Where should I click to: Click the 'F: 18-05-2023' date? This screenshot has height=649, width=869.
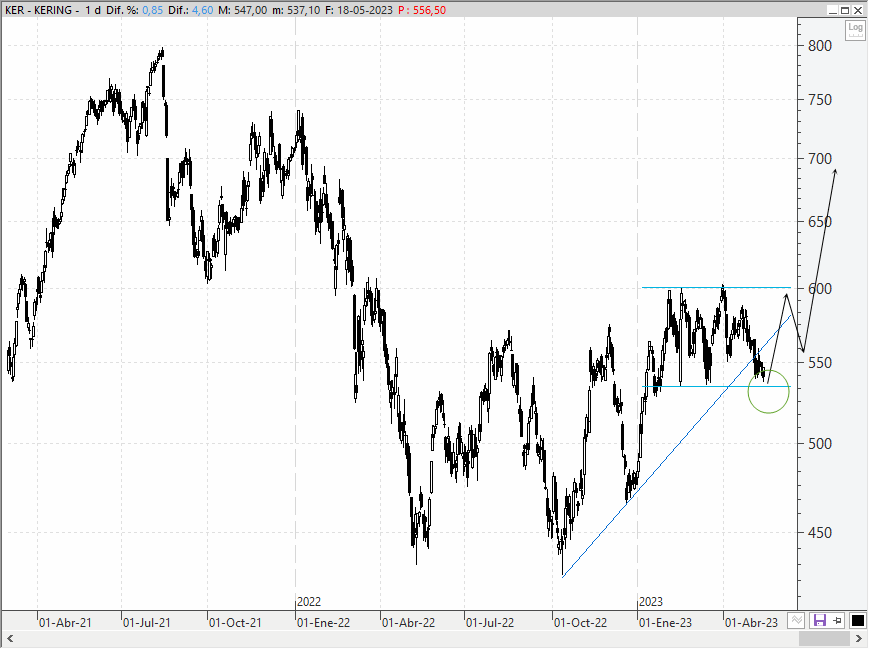[x=359, y=10]
